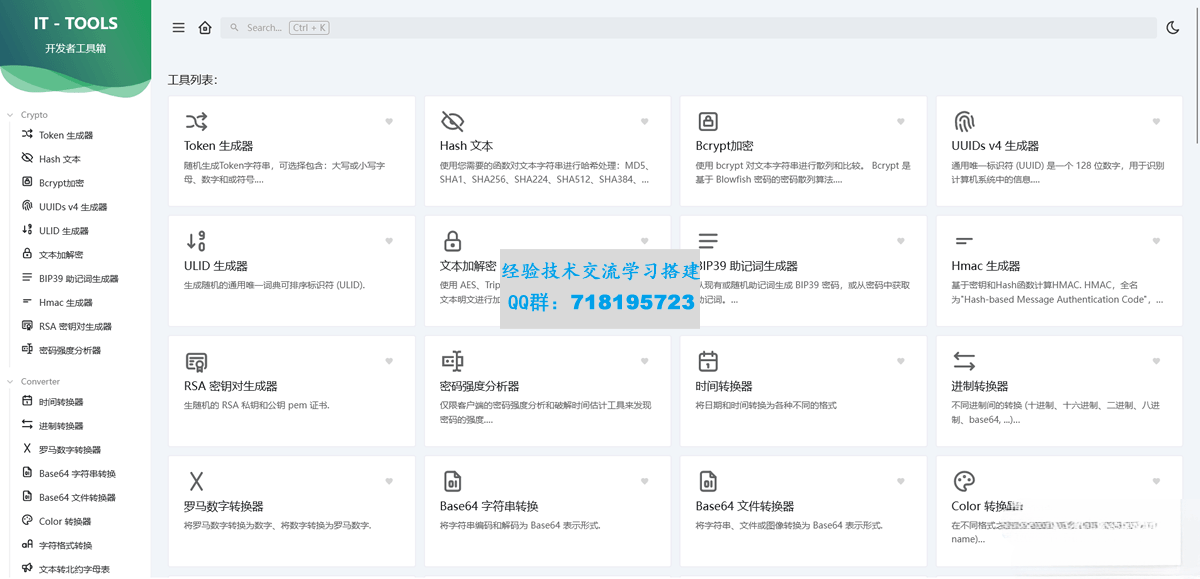Screen dimensions: 1200x579
Task: Open Bcrypt加密 from the sidebar
Action: pos(61,183)
